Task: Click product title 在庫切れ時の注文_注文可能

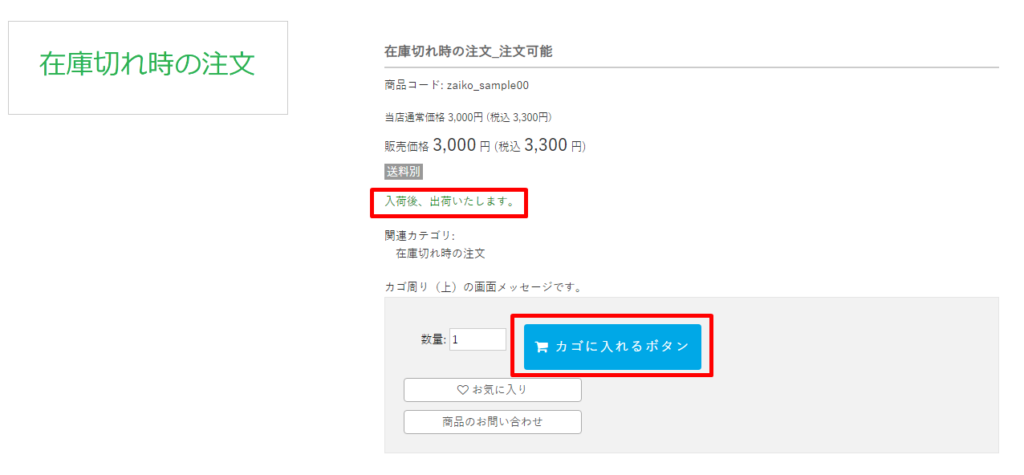Action: [468, 51]
